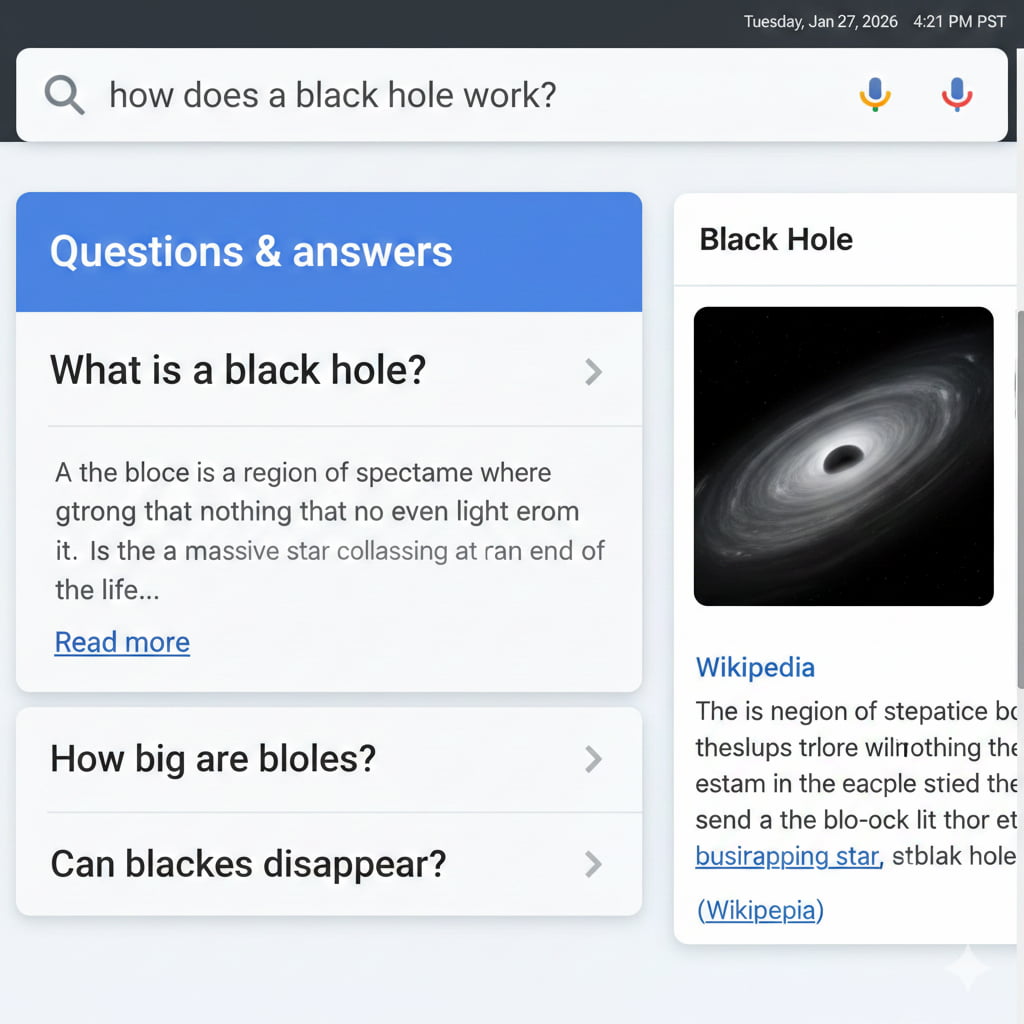The image size is (1024, 1024).
Task: Click the "Questions & answers" header
Action: (x=250, y=252)
